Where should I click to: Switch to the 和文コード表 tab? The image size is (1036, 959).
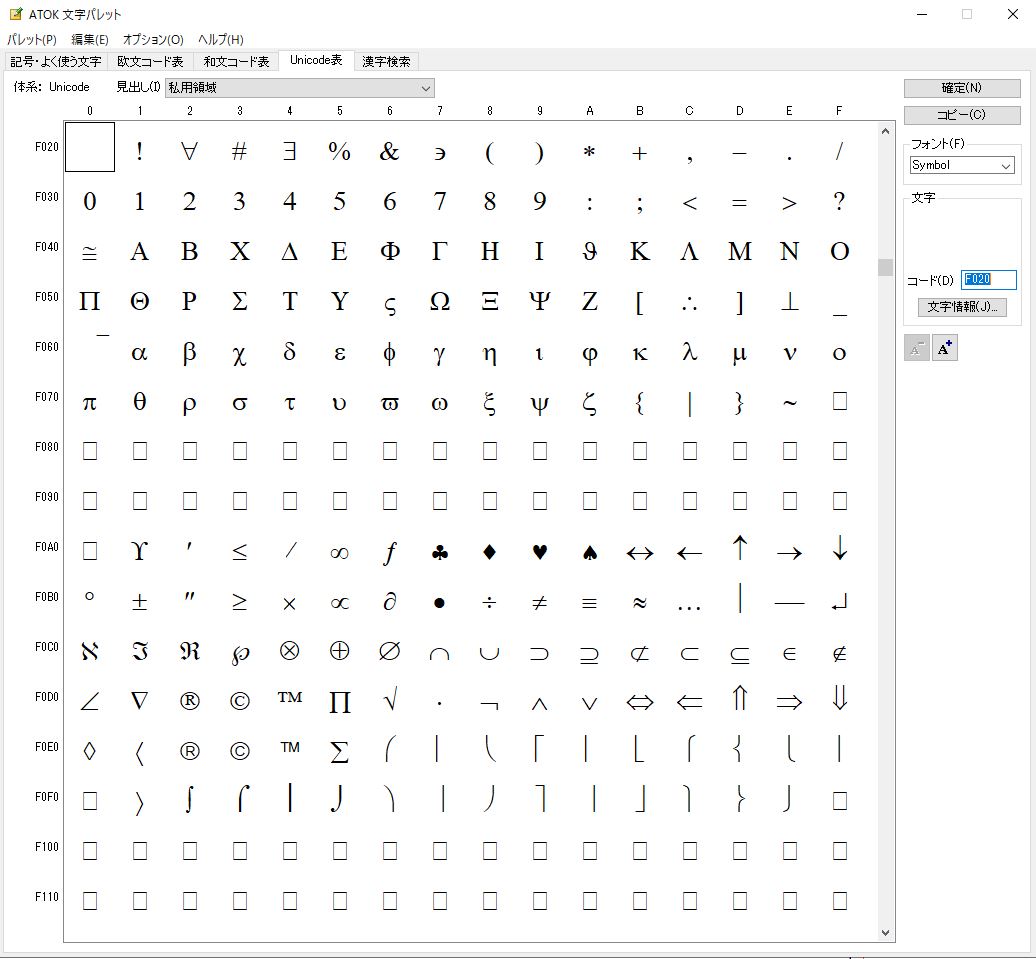(236, 61)
